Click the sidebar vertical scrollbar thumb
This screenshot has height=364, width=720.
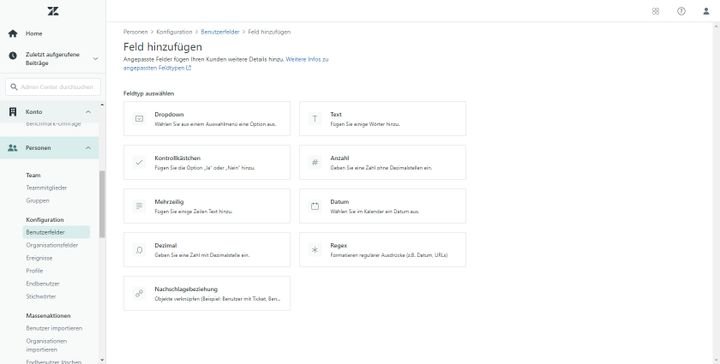[102, 204]
